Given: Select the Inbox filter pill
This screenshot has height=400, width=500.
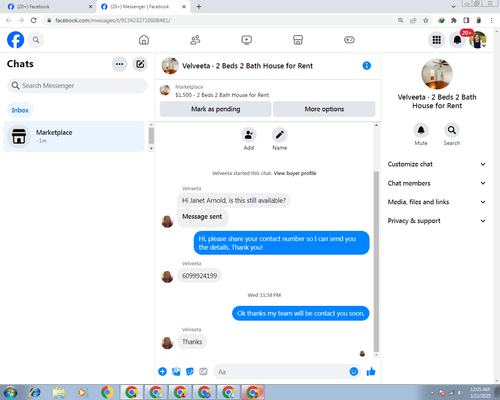Looking at the screenshot, I should (x=20, y=110).
